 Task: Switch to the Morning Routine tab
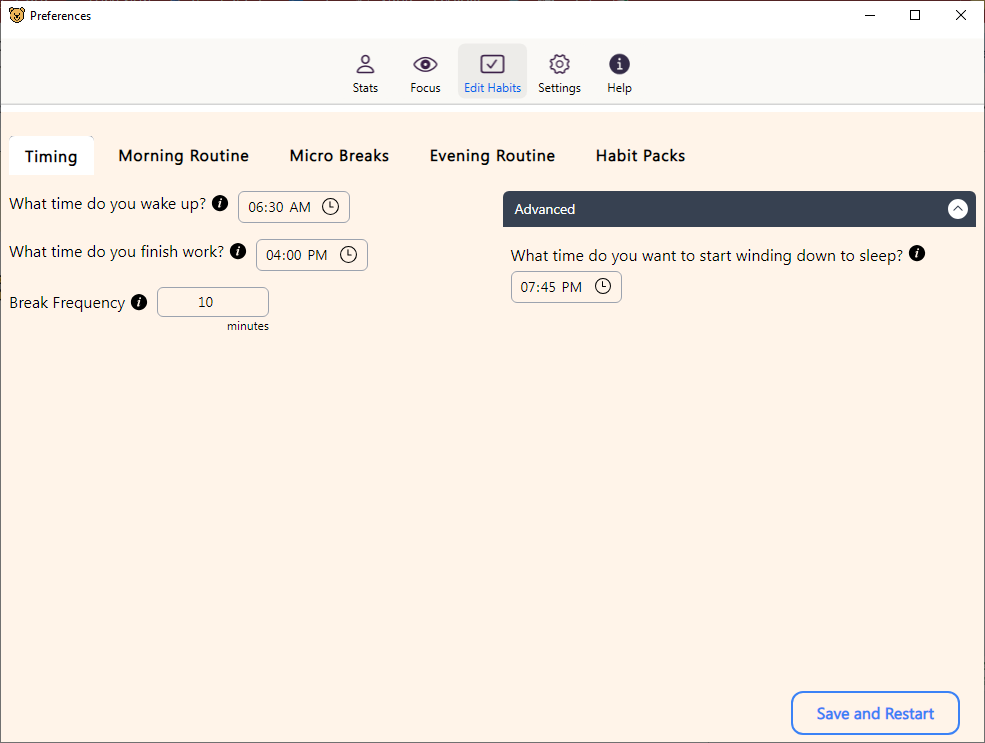[183, 156]
